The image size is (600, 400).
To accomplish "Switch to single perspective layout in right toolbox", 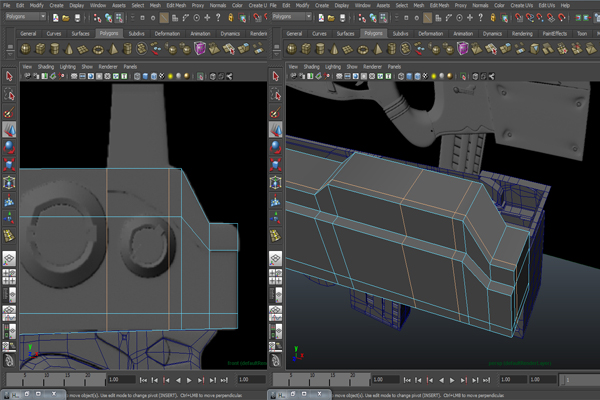I will [x=276, y=258].
